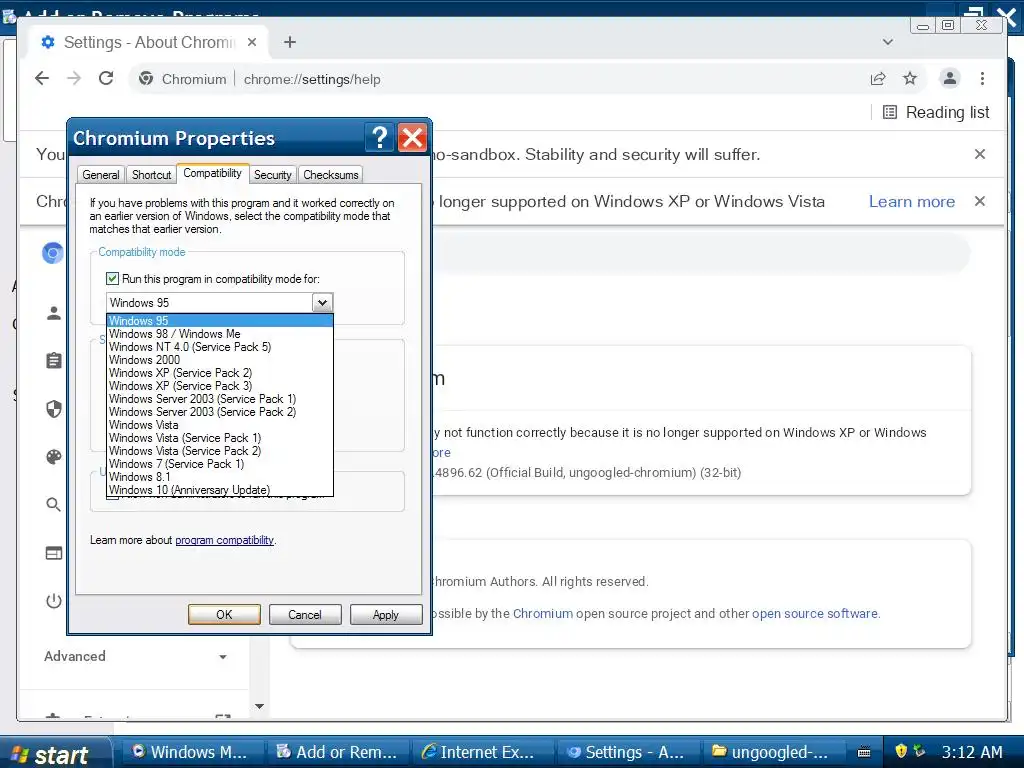Choose Windows 98 / Windows Me
1024x768 pixels.
pyautogui.click(x=219, y=334)
